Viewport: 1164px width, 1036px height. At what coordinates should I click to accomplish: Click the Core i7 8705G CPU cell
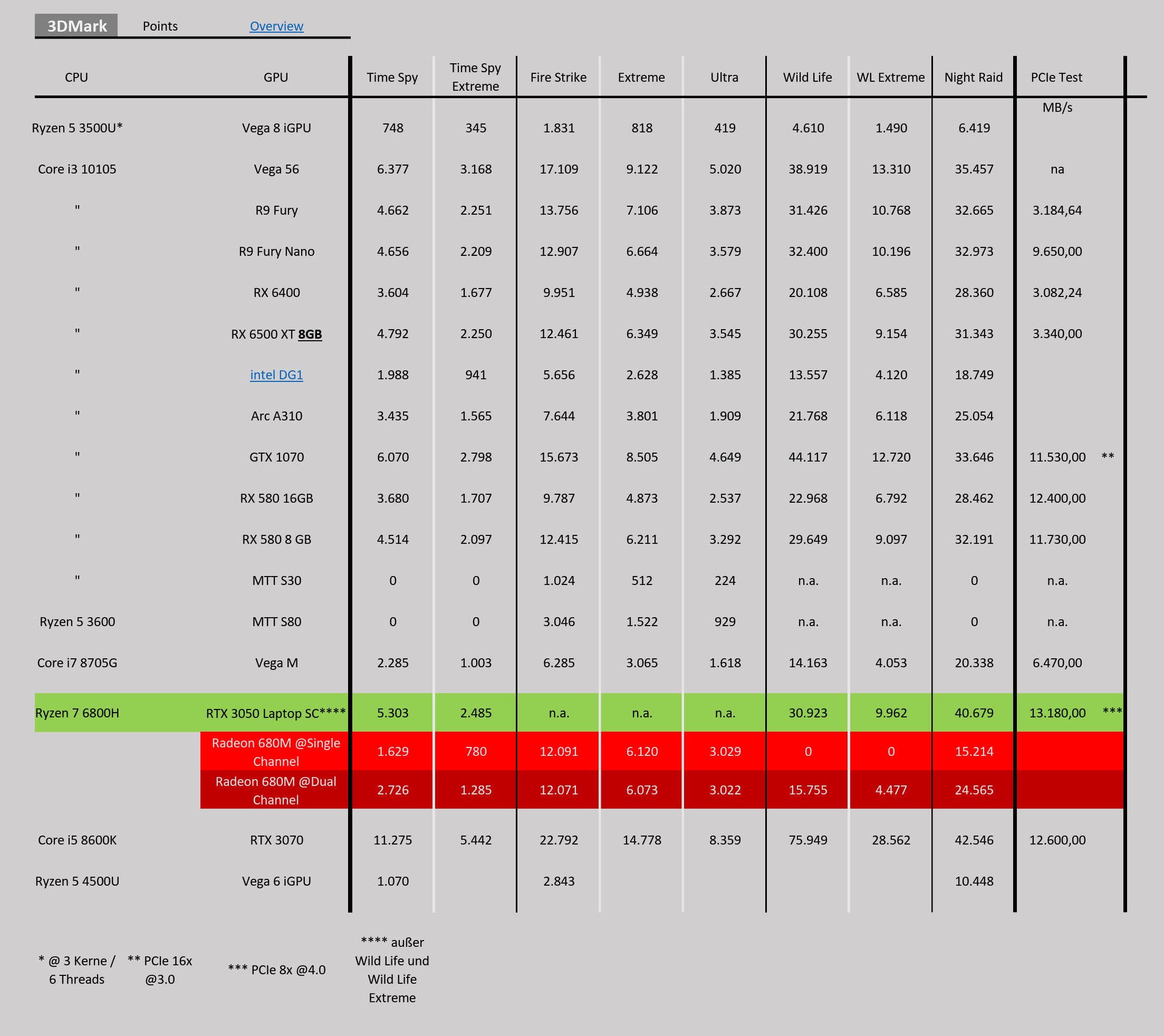pyautogui.click(x=77, y=663)
